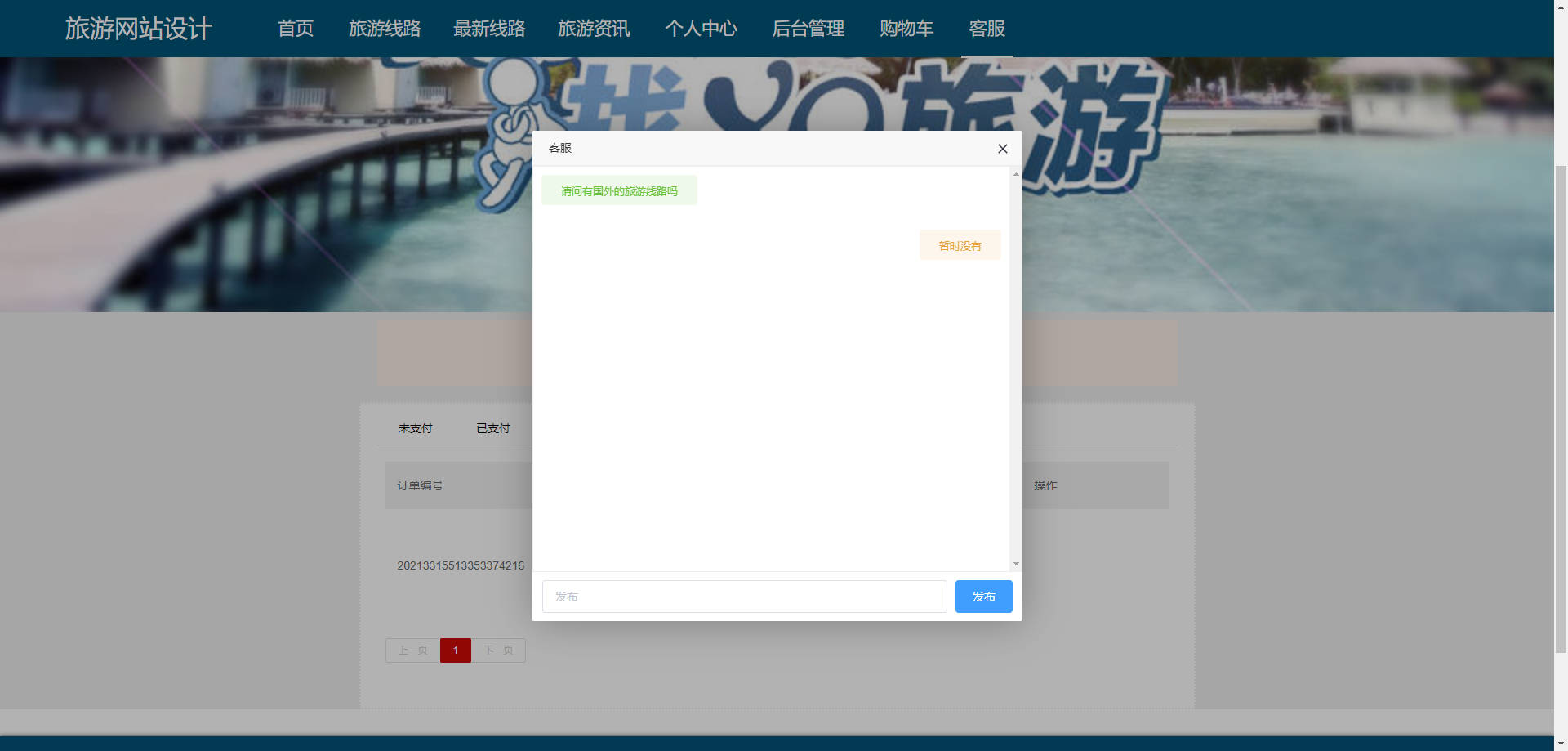Select 客服 in the navigation bar
Screen dimensions: 1568x751
tap(987, 29)
